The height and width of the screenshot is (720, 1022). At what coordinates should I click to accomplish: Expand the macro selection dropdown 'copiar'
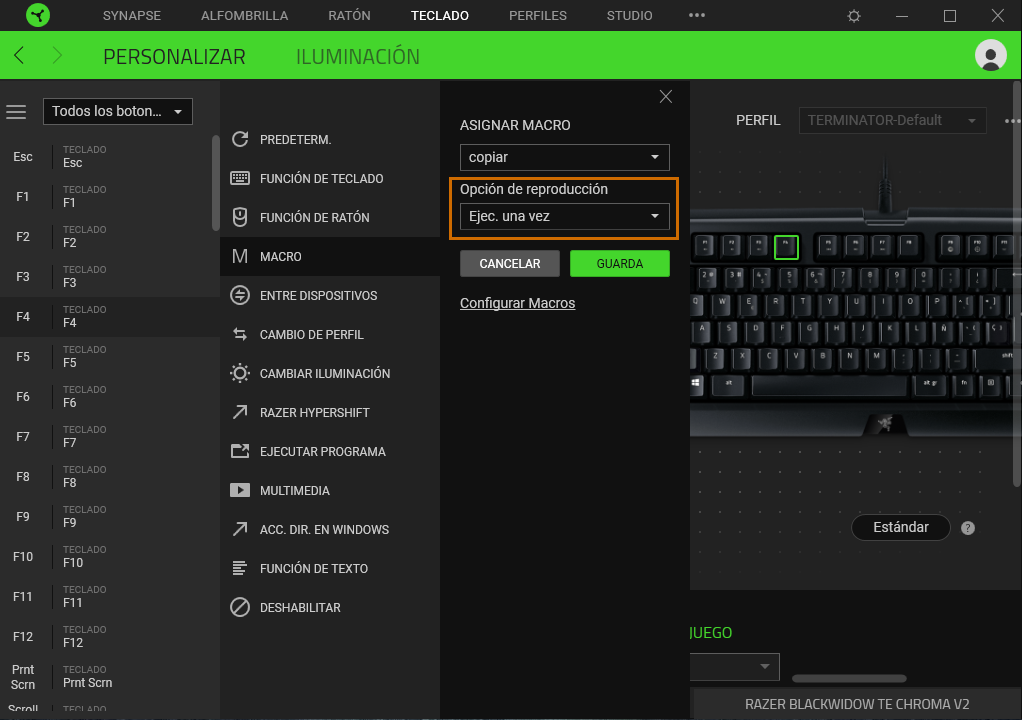(564, 158)
